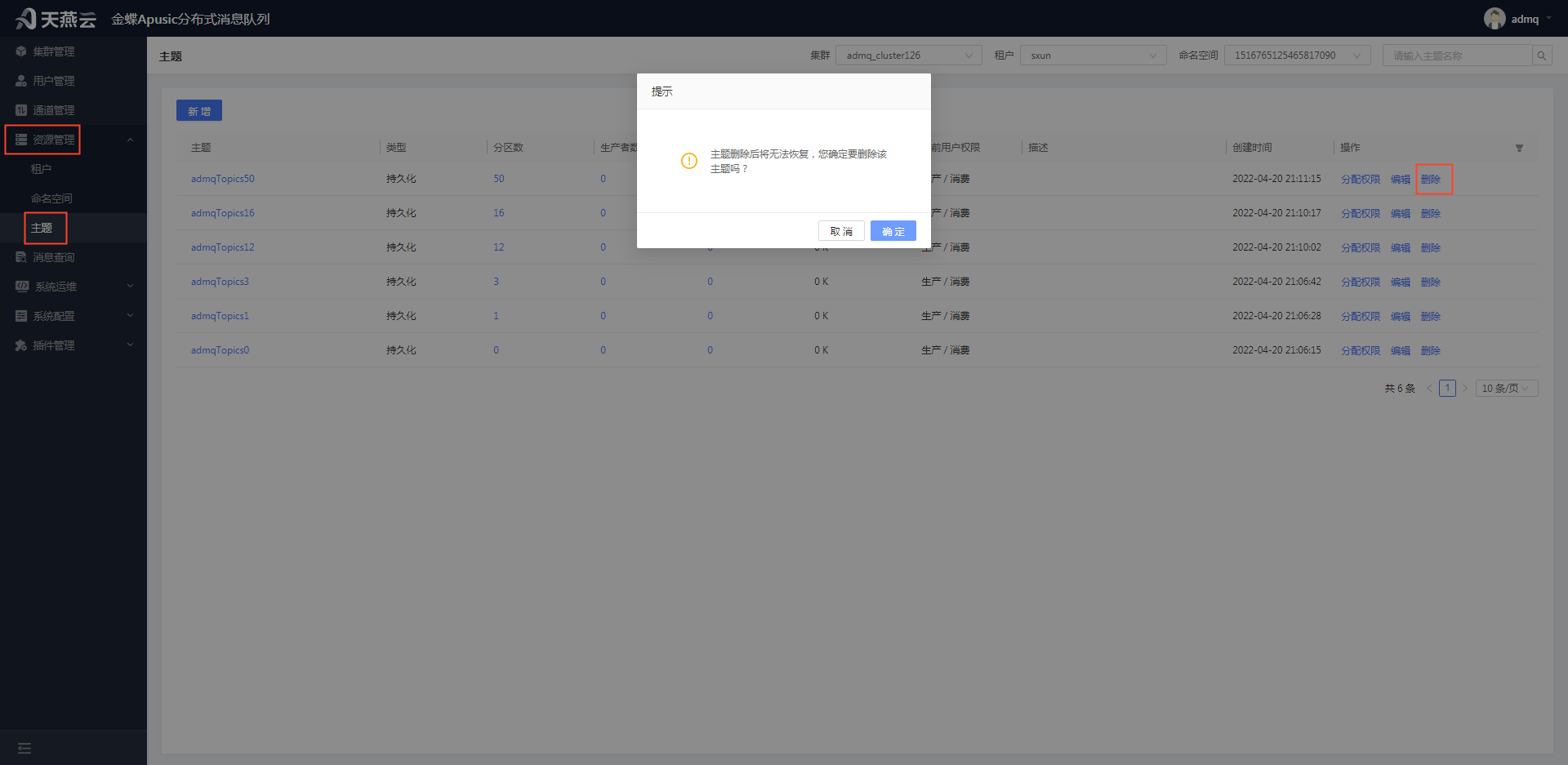Open the admqTopics3 topic link
Viewport: 1568px width, 765px height.
(220, 282)
